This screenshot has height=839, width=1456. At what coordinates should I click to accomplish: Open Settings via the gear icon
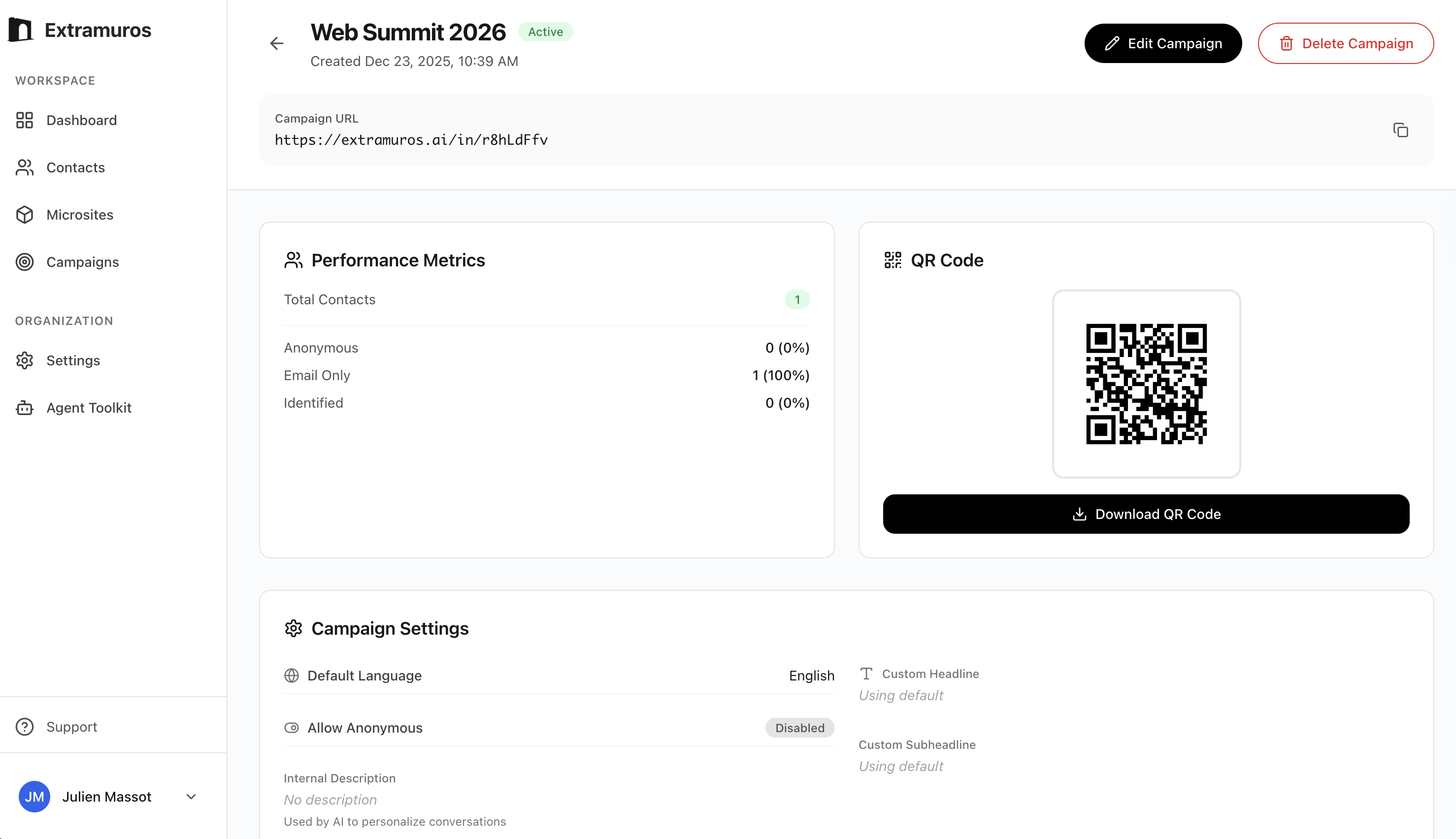[25, 360]
